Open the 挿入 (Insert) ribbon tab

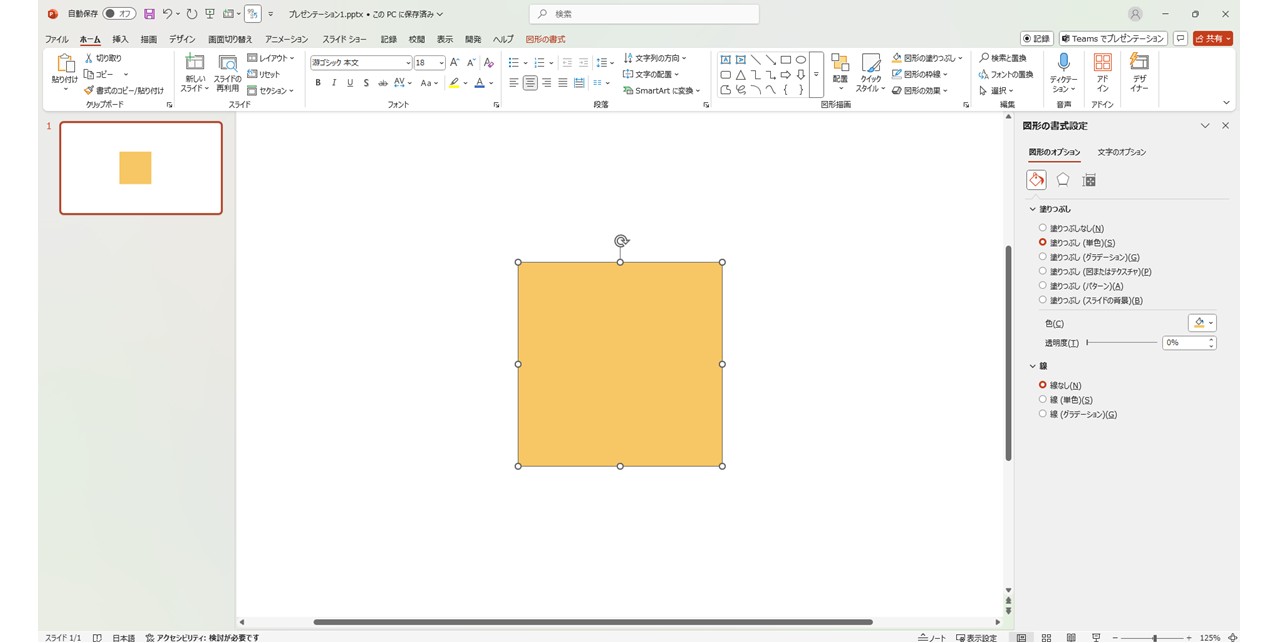120,39
